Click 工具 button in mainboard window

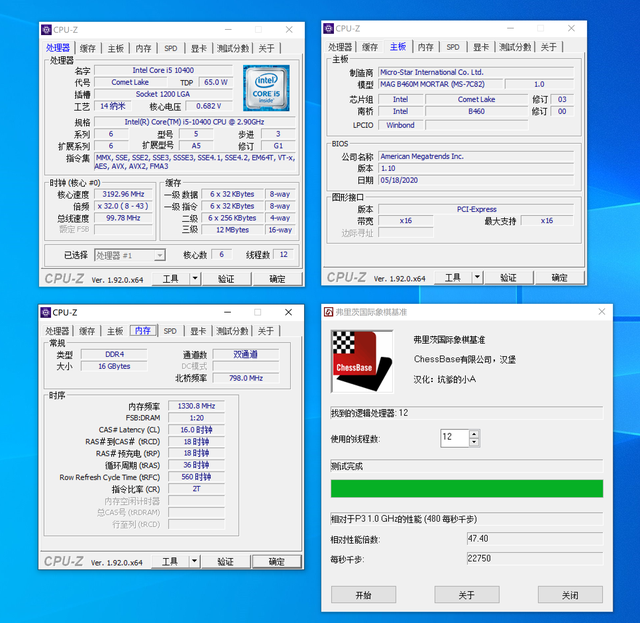click(453, 277)
